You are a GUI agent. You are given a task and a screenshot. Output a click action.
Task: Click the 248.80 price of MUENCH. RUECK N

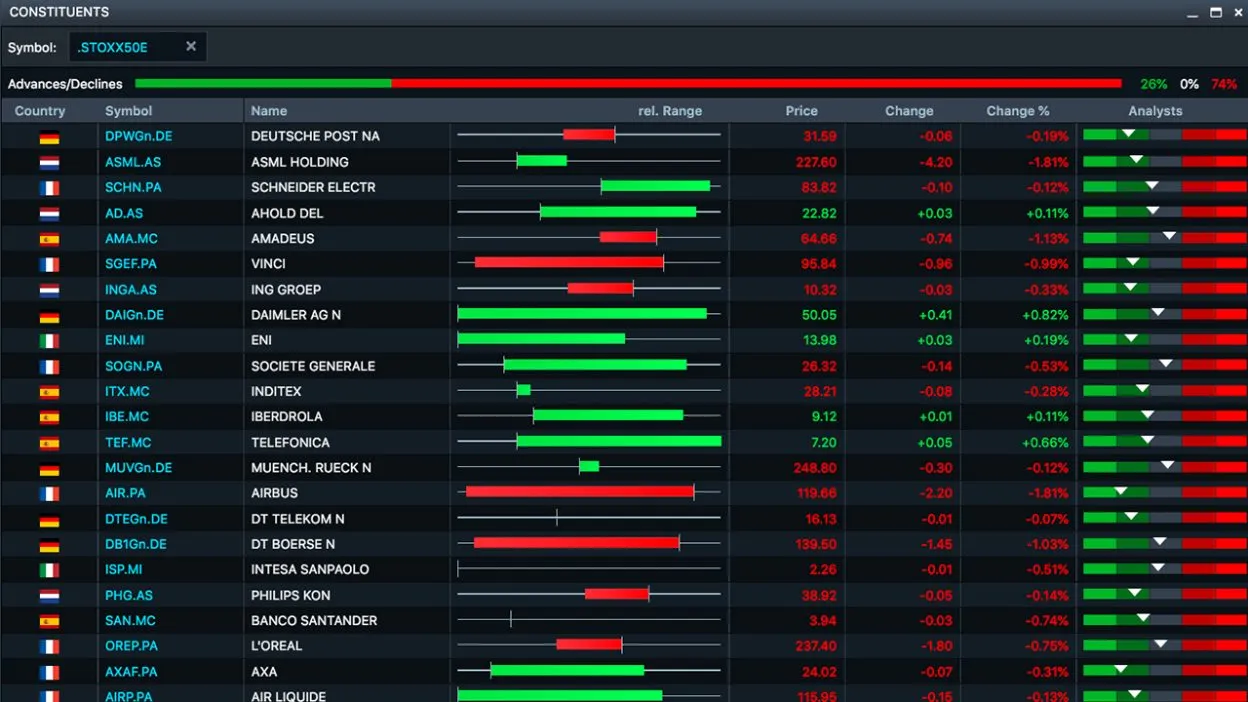[817, 468]
